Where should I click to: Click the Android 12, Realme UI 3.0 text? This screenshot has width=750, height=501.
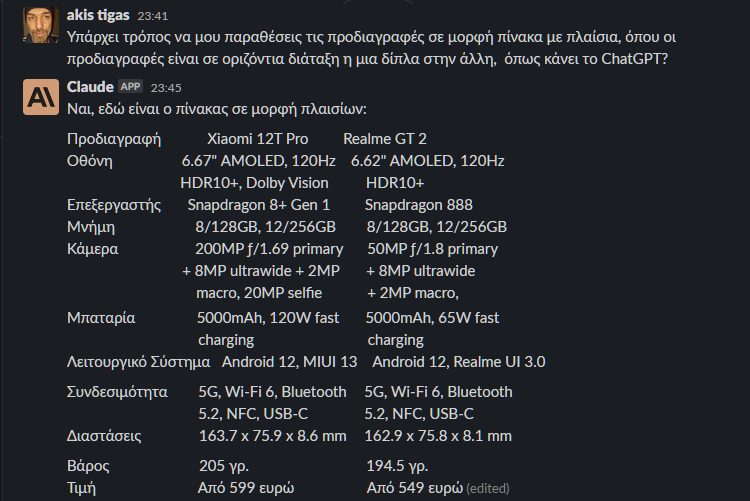pyautogui.click(x=459, y=362)
